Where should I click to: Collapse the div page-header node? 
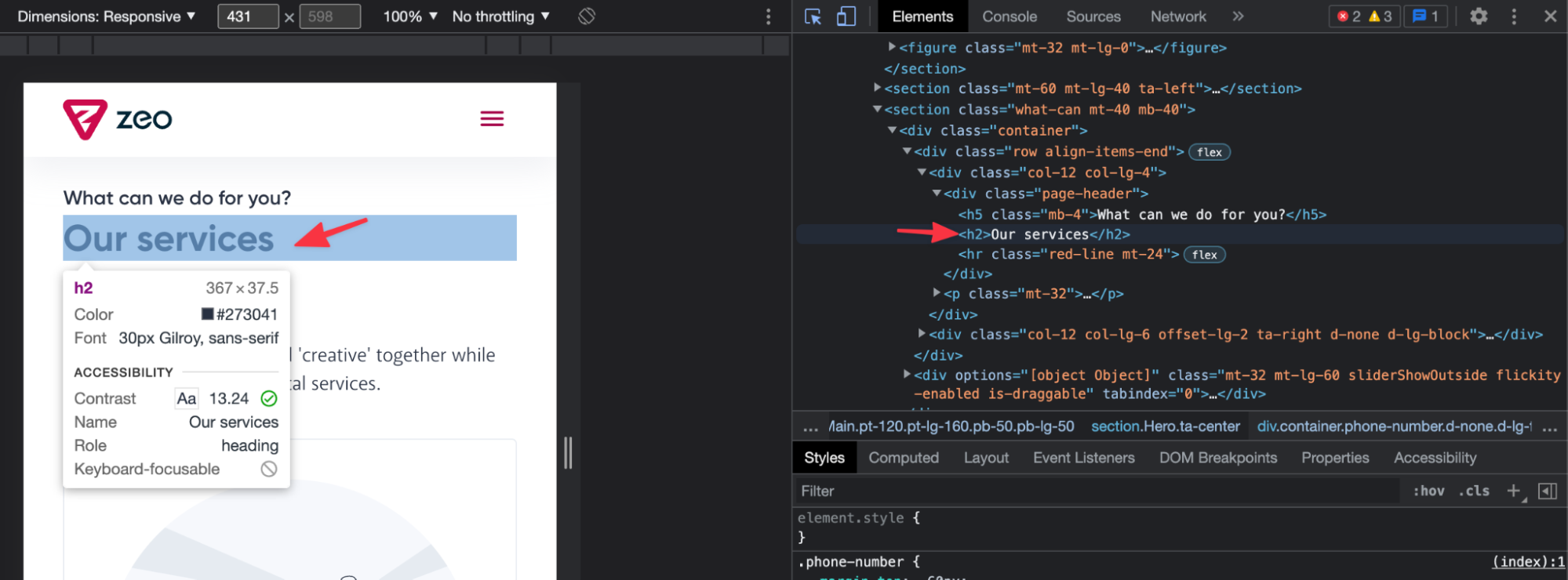point(937,194)
